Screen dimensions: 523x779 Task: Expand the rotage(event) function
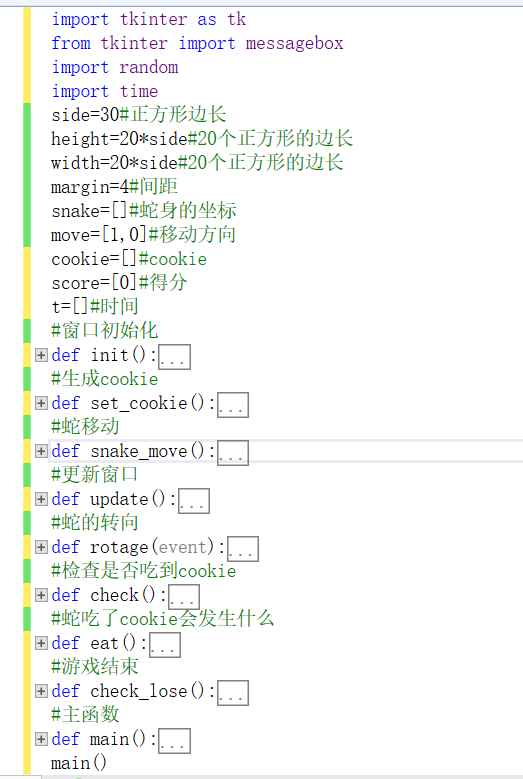pyautogui.click(x=41, y=547)
